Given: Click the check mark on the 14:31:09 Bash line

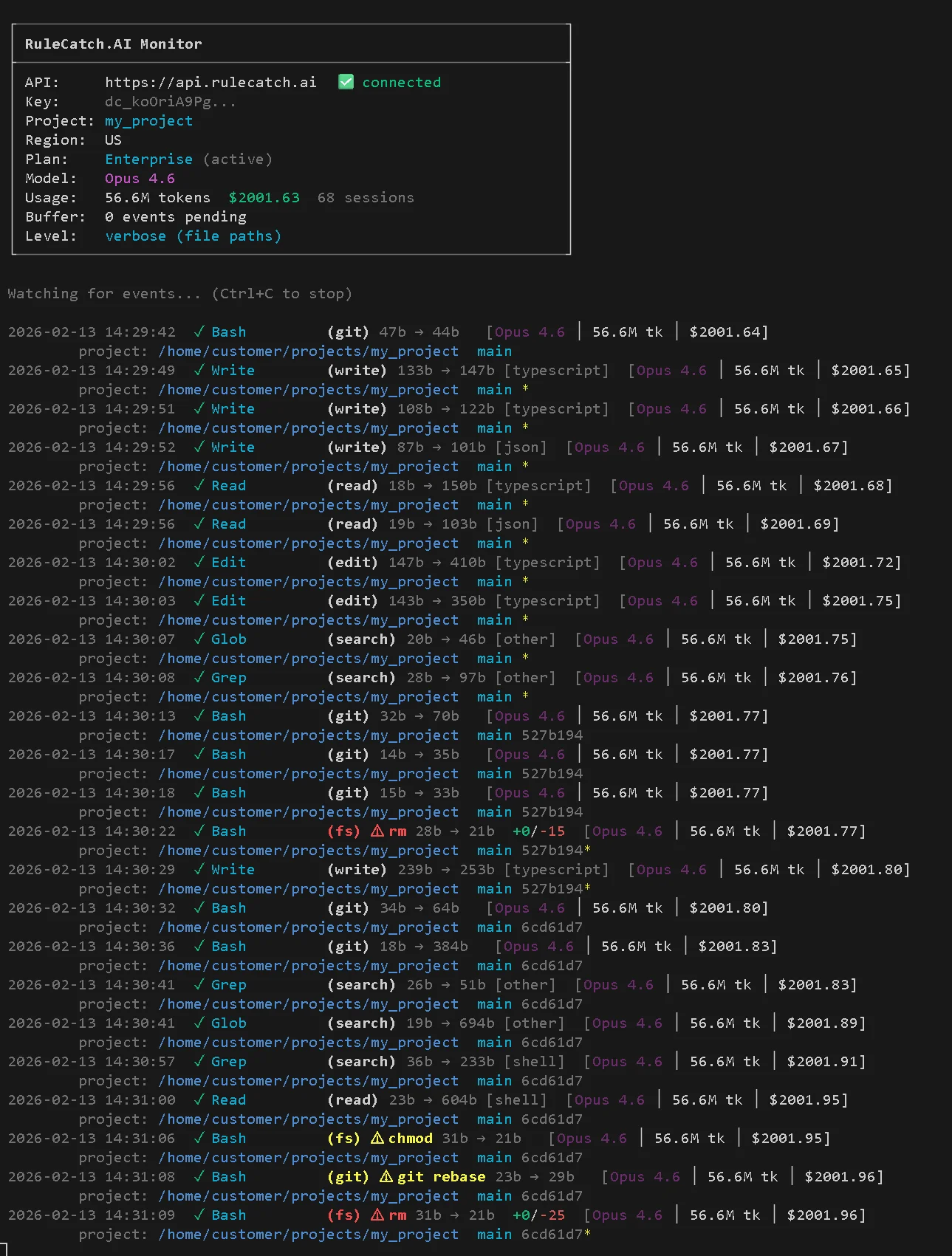Looking at the screenshot, I should point(199,1215).
